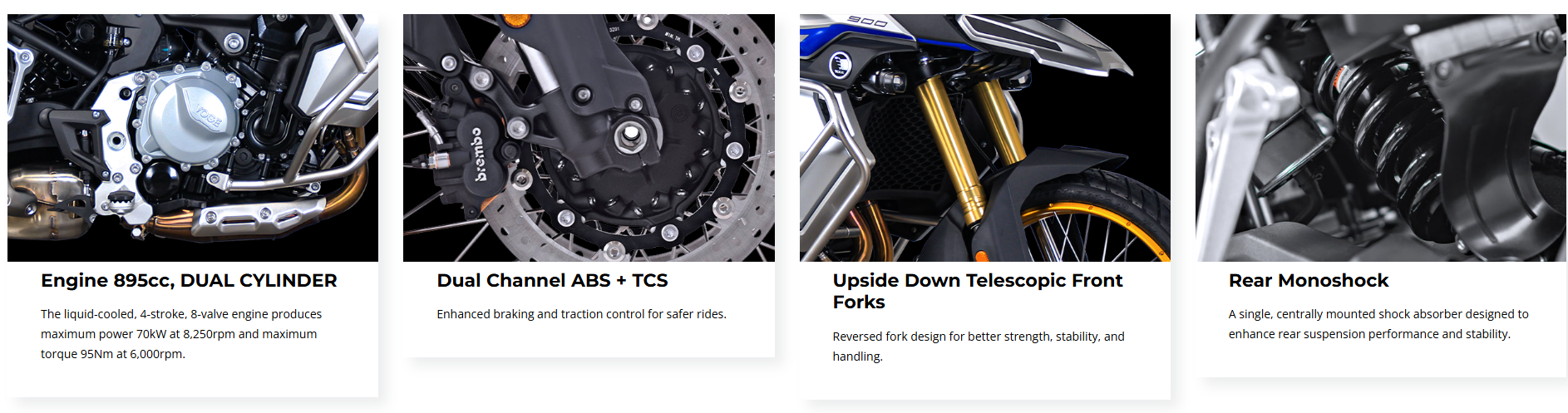The height and width of the screenshot is (413, 1568).
Task: Click the front wheel axle nut
Action: (x=629, y=134)
